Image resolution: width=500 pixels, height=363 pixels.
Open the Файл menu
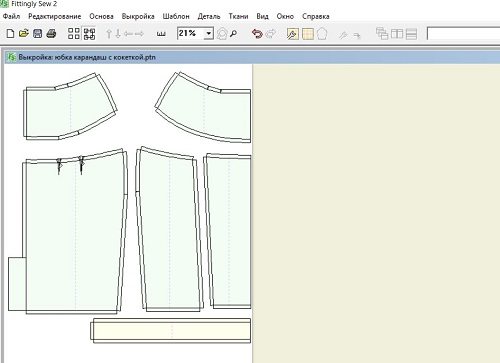[11, 16]
